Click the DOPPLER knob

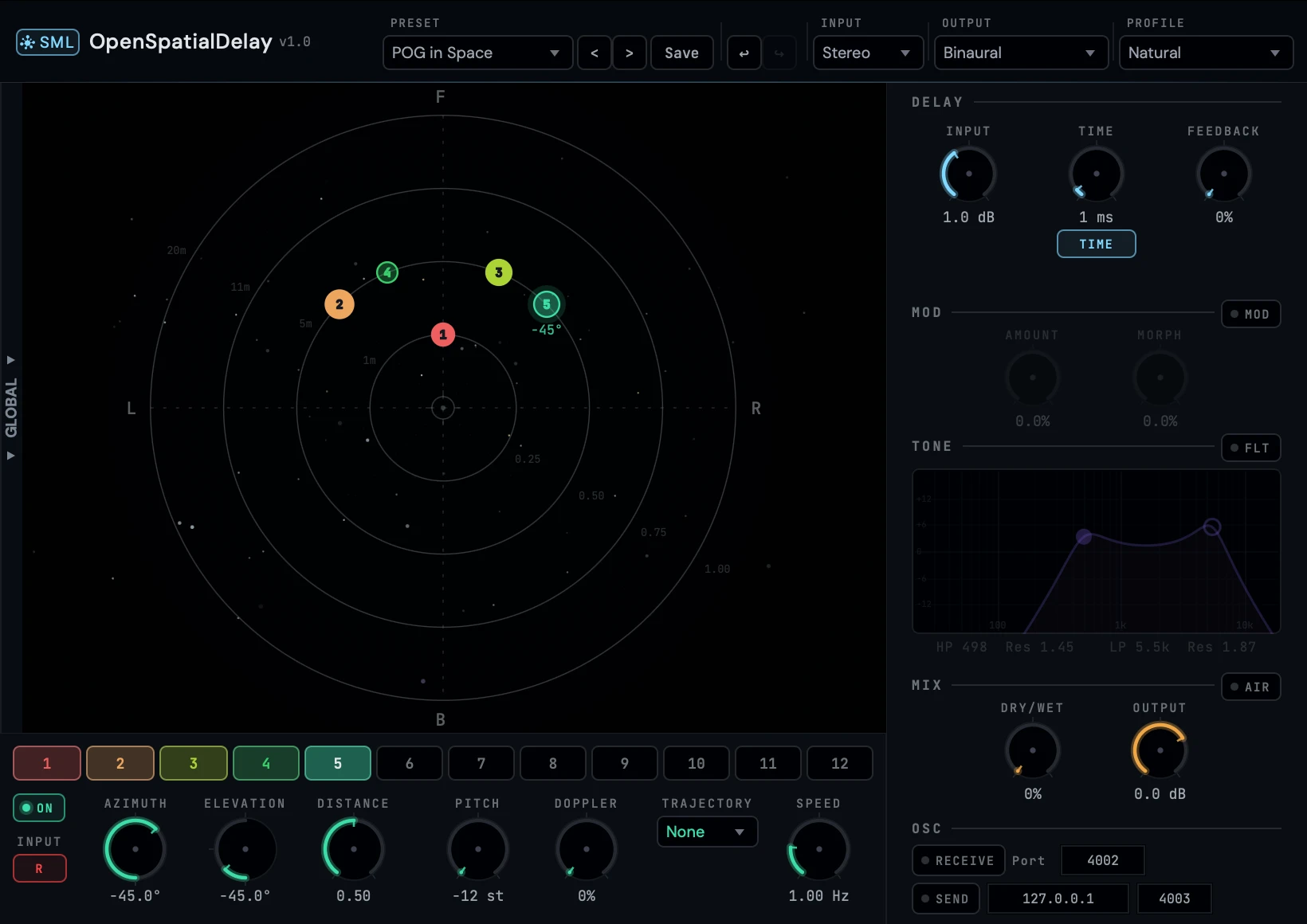coord(587,849)
